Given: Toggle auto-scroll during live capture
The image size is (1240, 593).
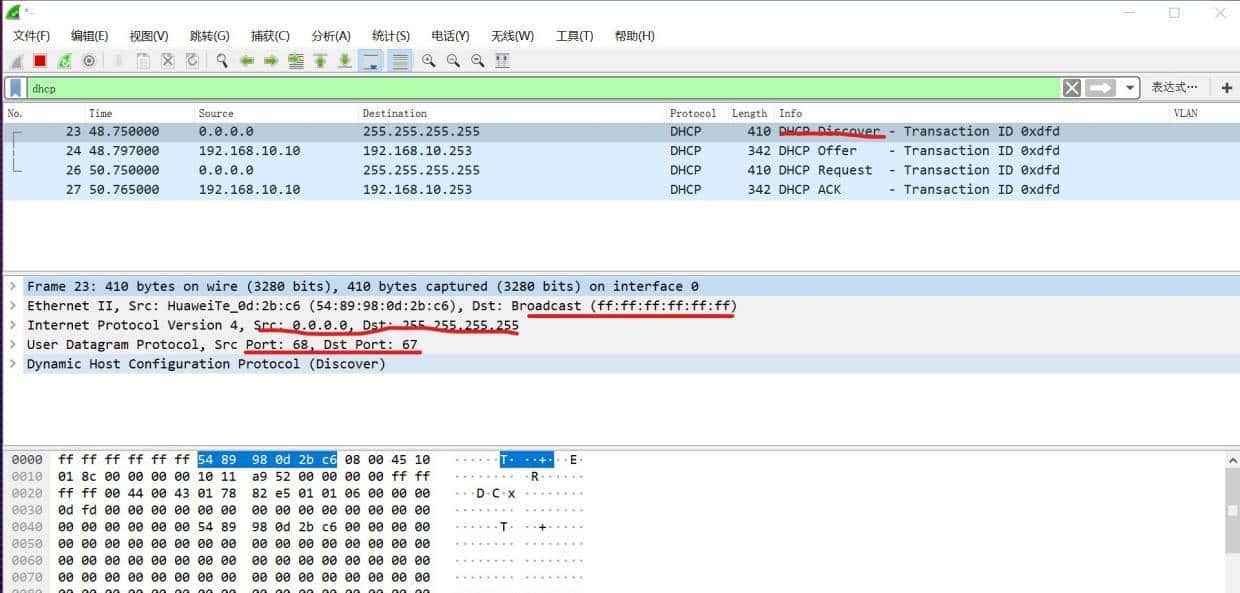Looking at the screenshot, I should [x=369, y=60].
